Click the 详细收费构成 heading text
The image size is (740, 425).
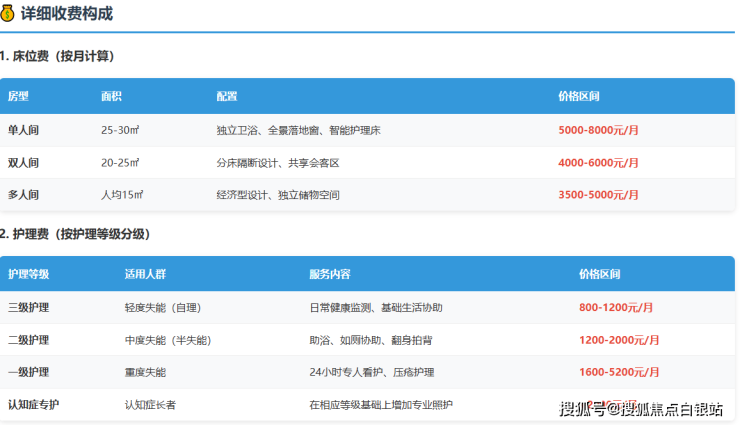(x=66, y=14)
